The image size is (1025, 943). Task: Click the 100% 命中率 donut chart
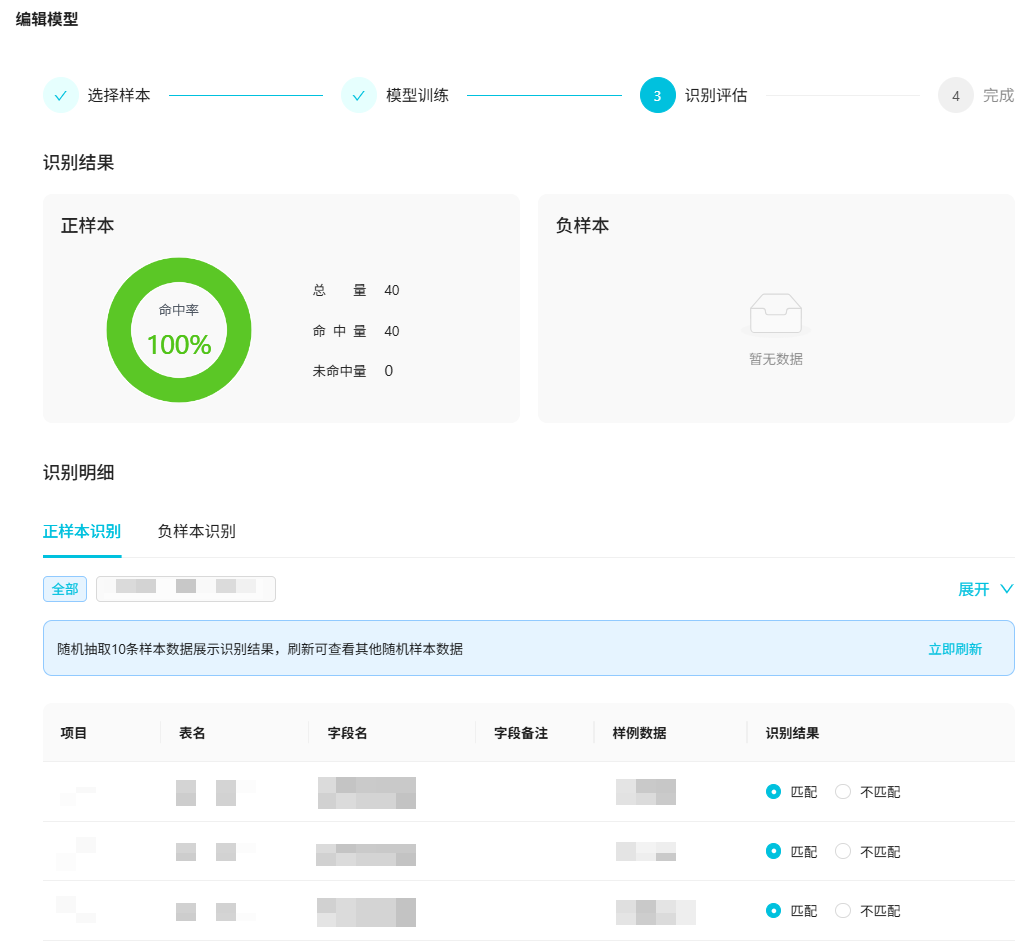(x=179, y=330)
